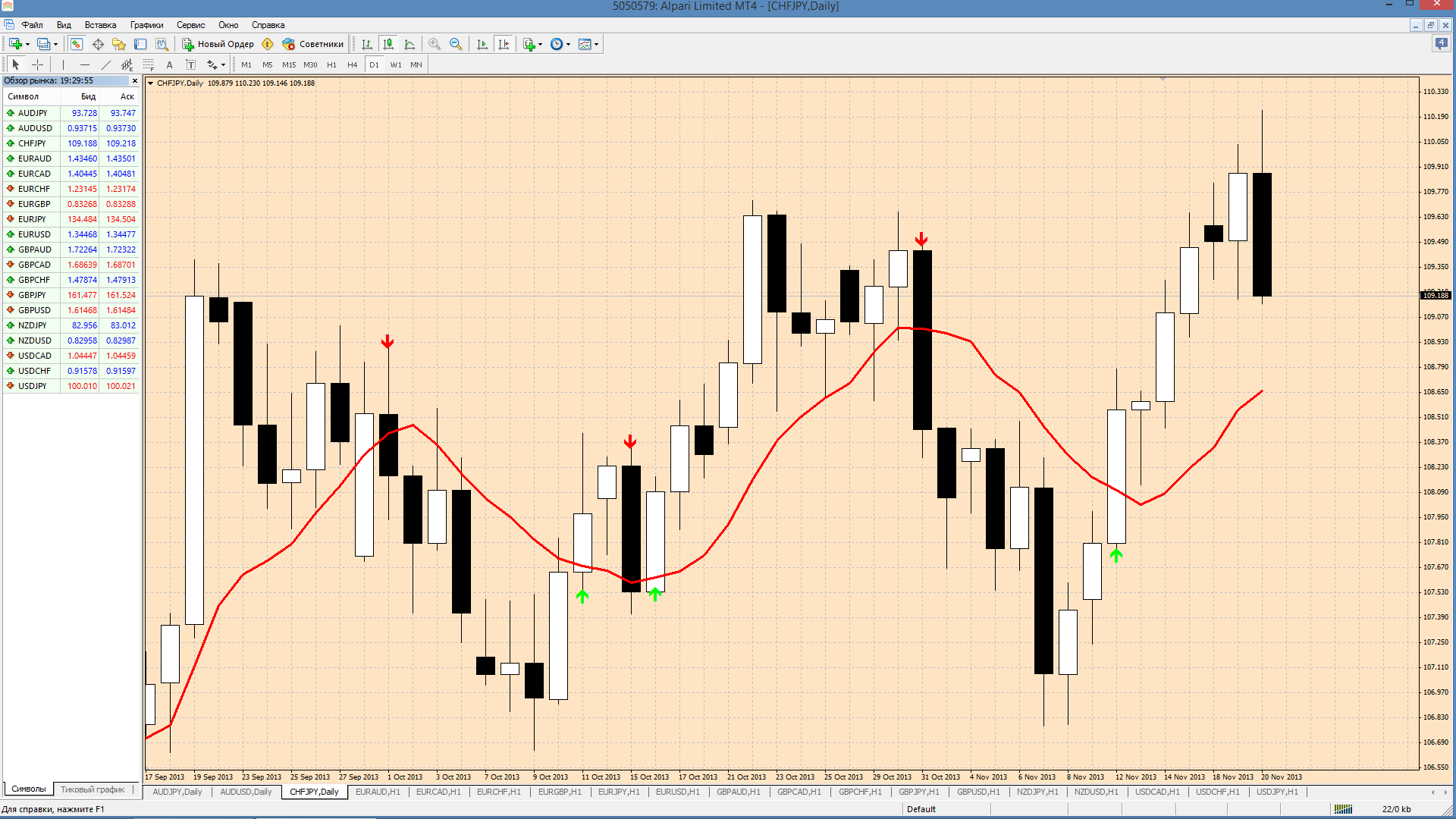Switch timeframe to MN
Viewport: 1456px width, 819px height.
[x=416, y=64]
